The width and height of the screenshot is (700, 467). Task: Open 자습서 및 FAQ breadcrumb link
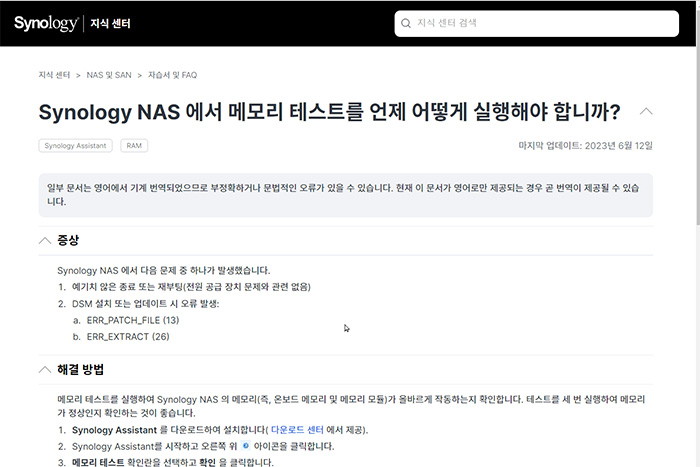(x=172, y=75)
